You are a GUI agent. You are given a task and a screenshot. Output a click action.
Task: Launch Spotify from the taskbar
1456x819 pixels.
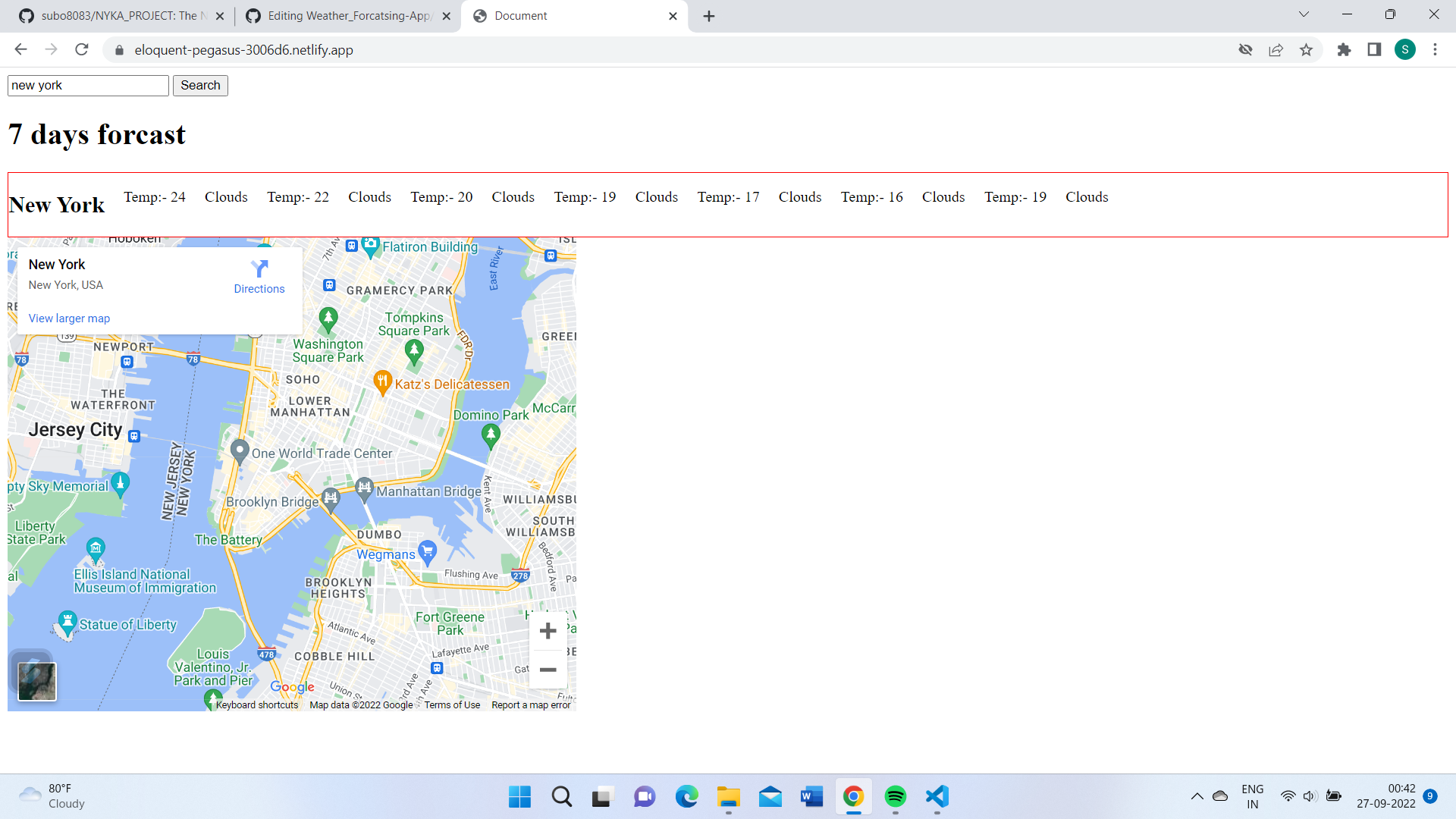click(x=895, y=797)
